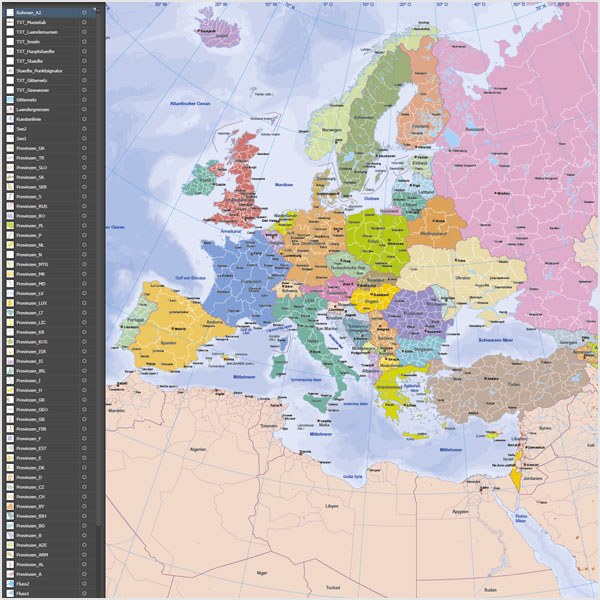Image resolution: width=600 pixels, height=600 pixels.
Task: Click target circle of Rahmen_A2 layer
Action: [84, 13]
